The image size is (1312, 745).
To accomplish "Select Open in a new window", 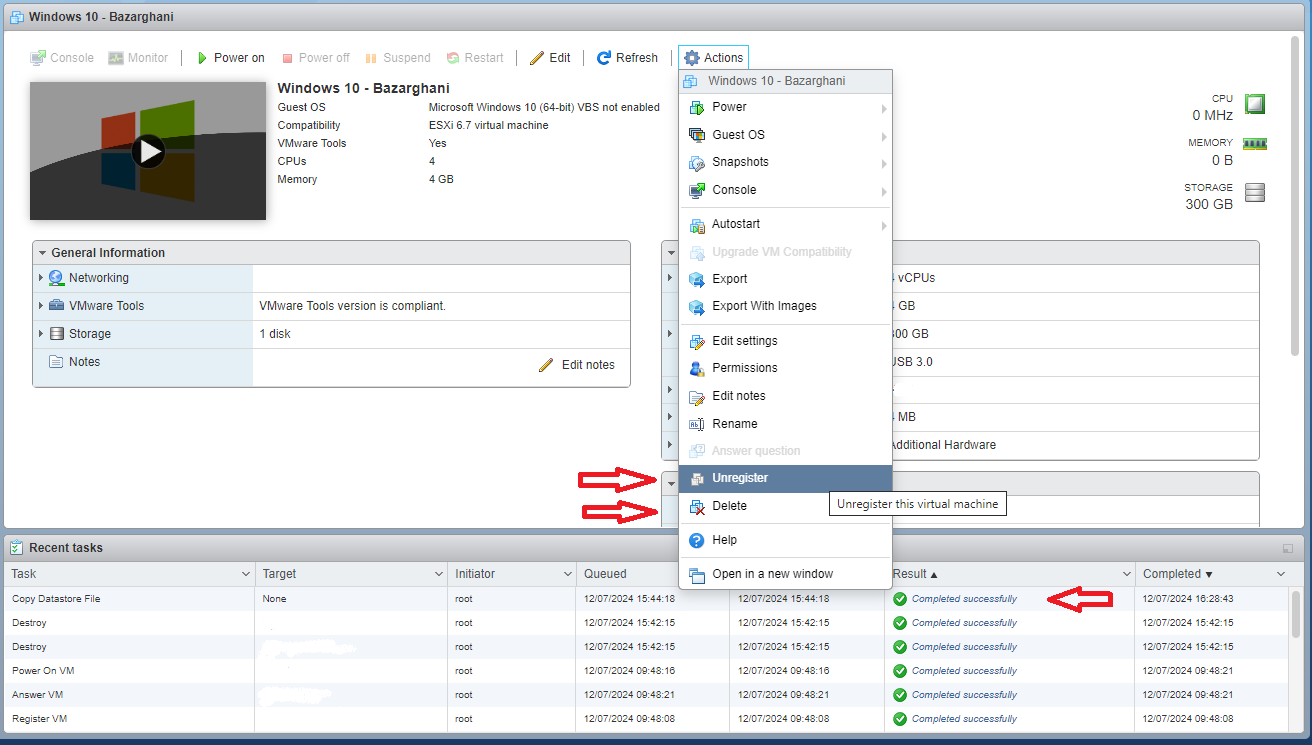I will pyautogui.click(x=785, y=574).
